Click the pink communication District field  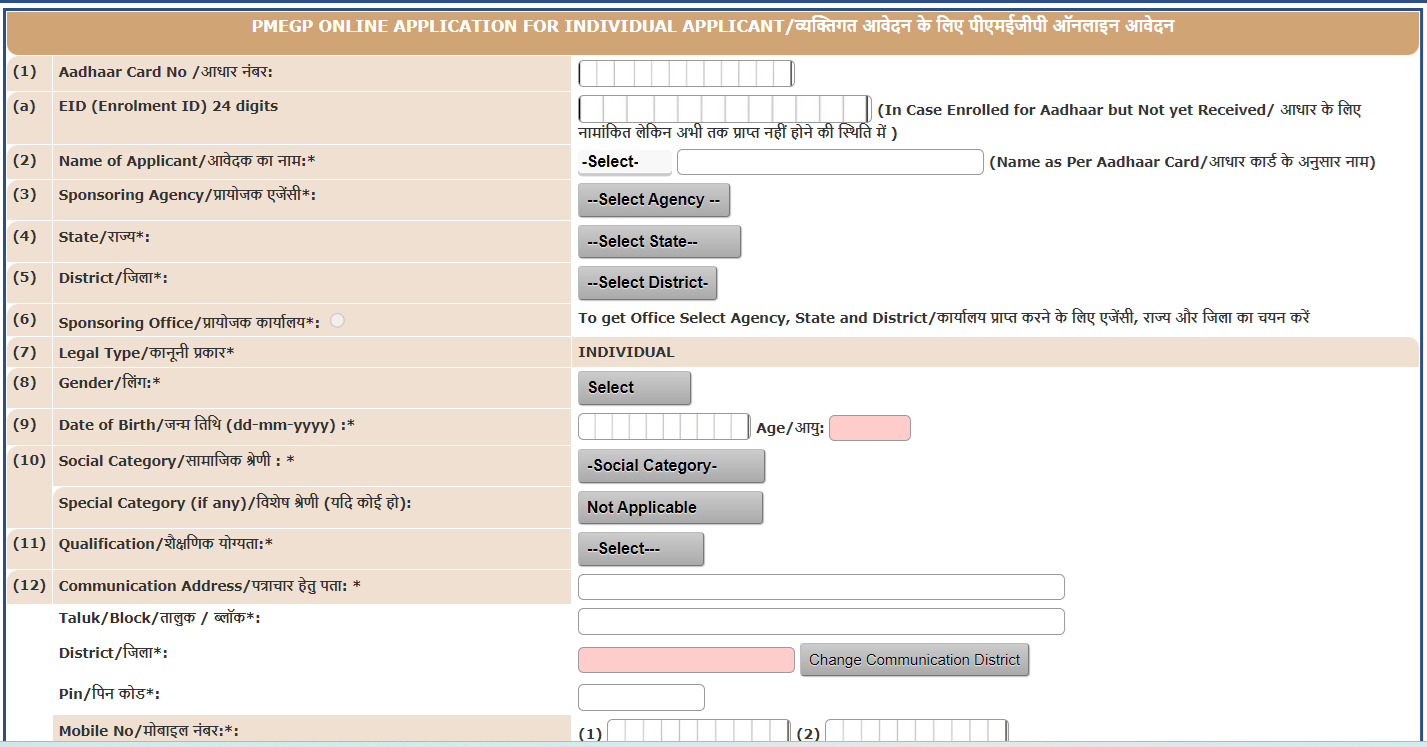tap(686, 660)
